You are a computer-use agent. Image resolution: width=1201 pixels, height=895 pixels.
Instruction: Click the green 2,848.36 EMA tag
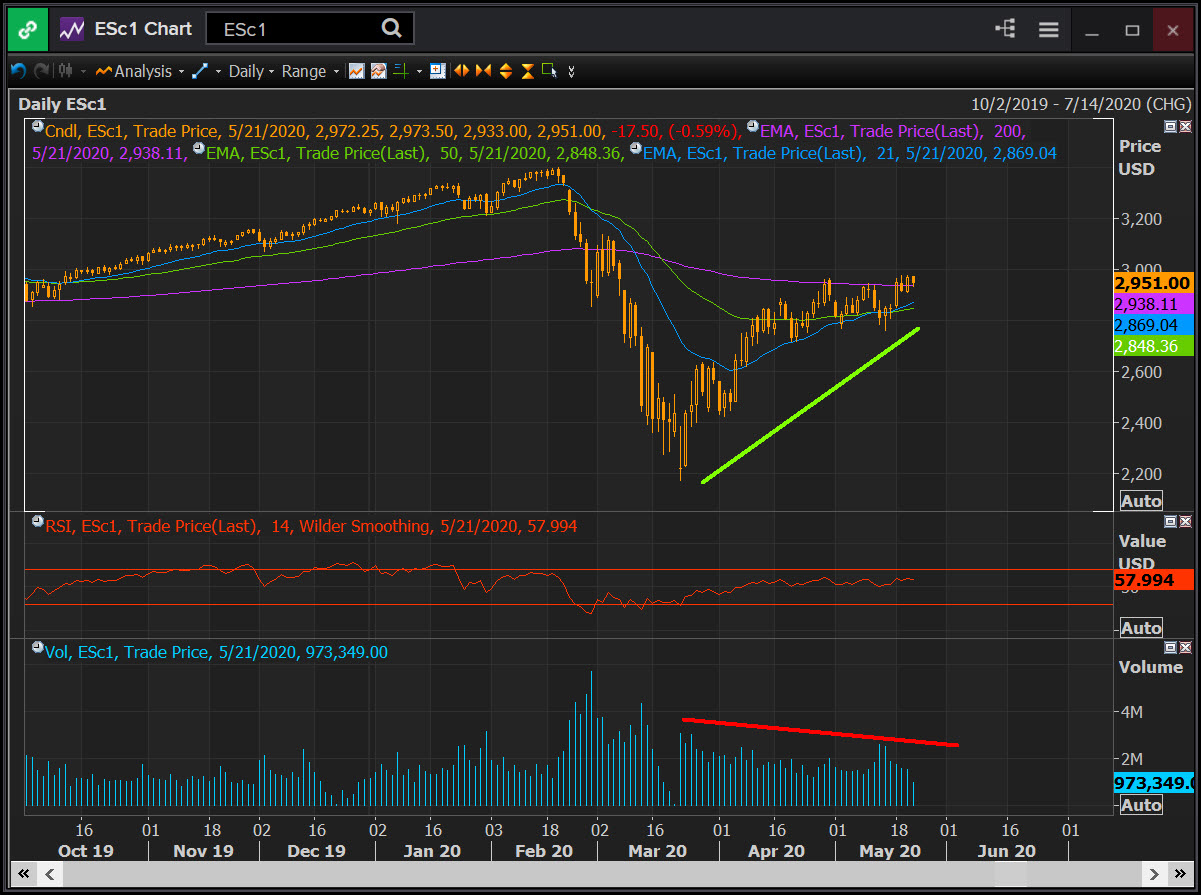[x=1152, y=346]
